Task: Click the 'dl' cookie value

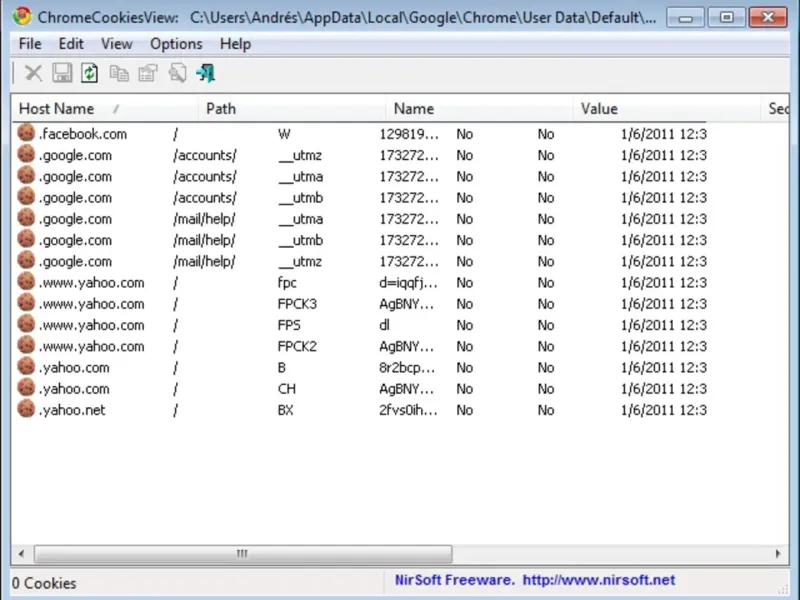Action: tap(384, 325)
